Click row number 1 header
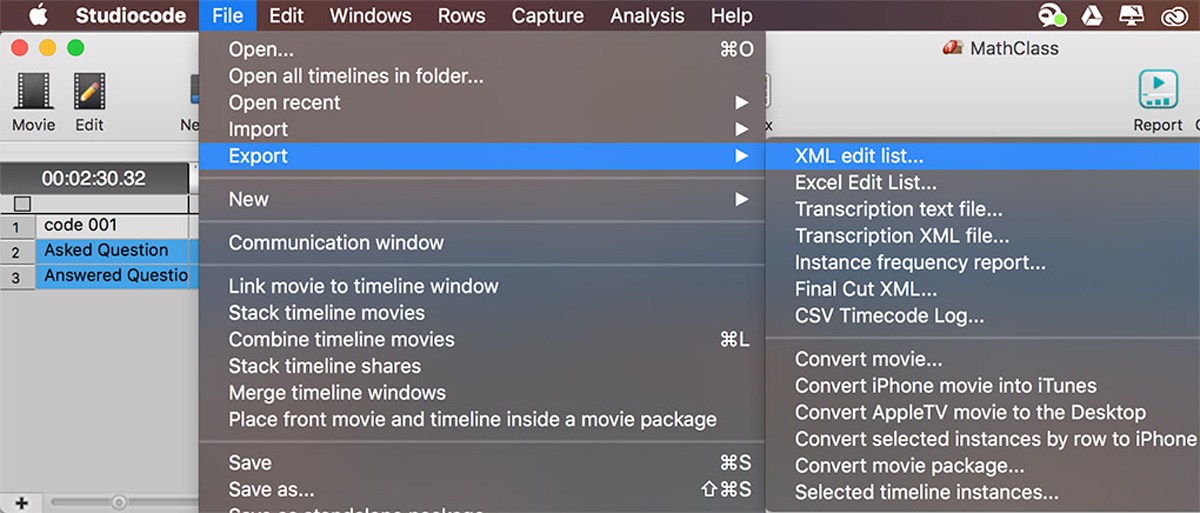Screen dimensions: 1200x513 pyautogui.click(x=17, y=226)
